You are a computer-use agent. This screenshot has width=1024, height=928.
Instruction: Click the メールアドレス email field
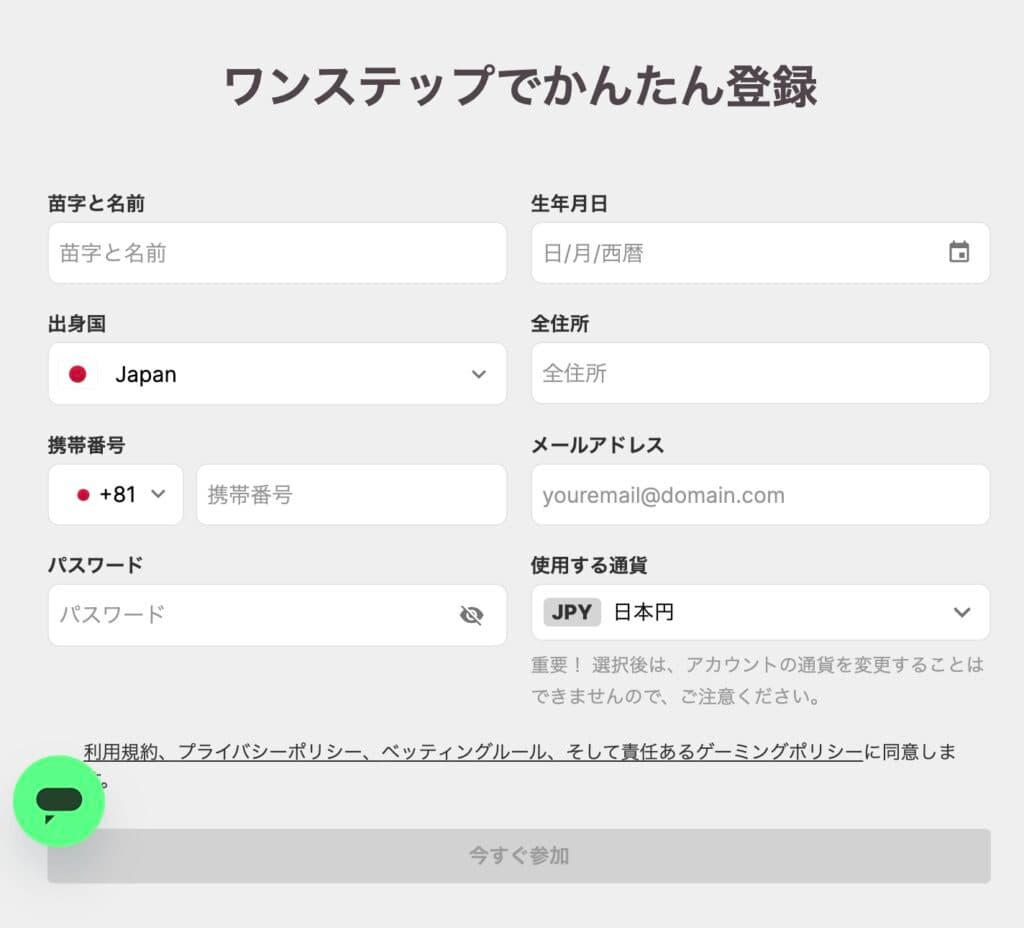pyautogui.click(x=760, y=495)
